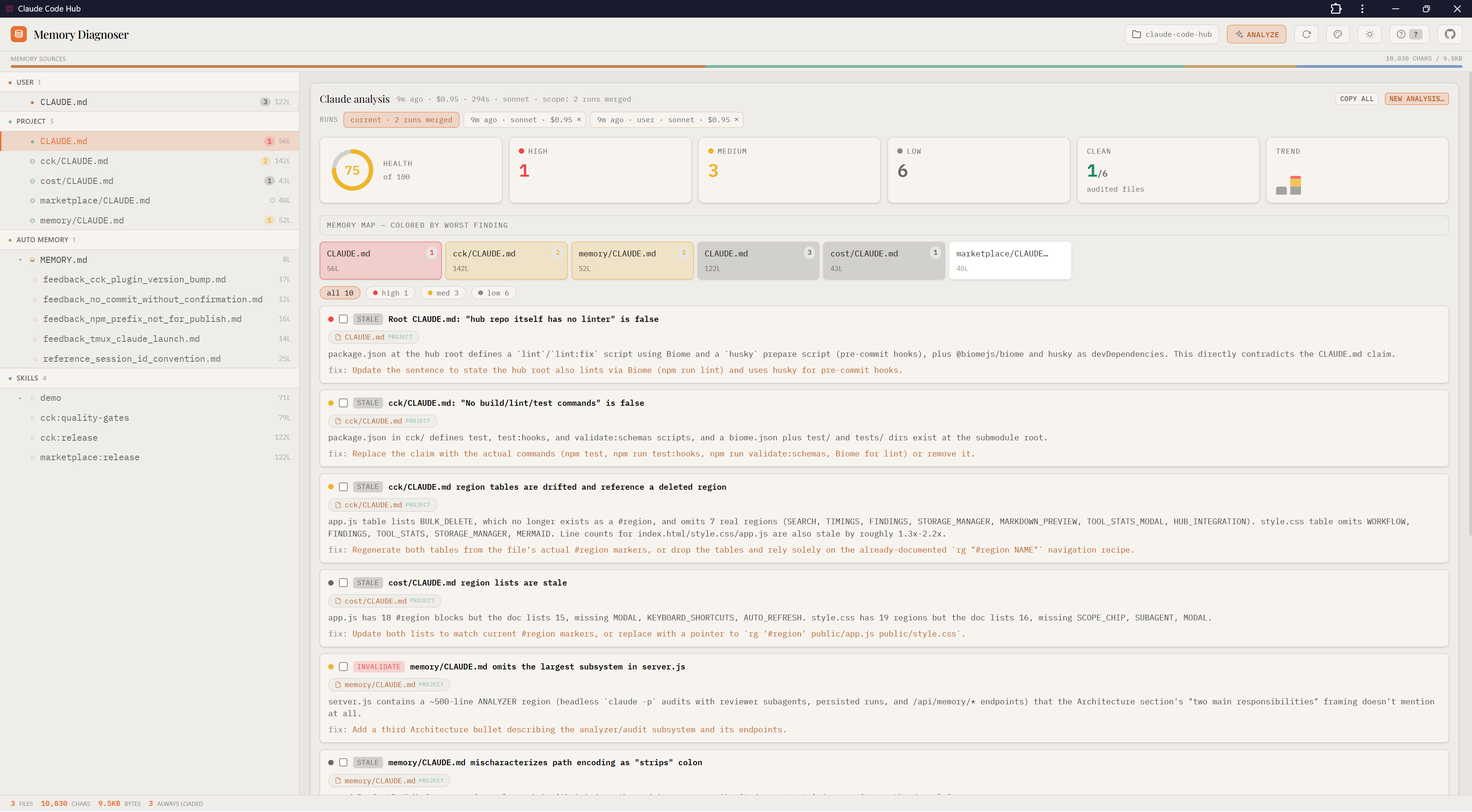Open the color palette theme picker
Image resolution: width=1472 pixels, height=812 pixels.
pyautogui.click(x=1338, y=34)
